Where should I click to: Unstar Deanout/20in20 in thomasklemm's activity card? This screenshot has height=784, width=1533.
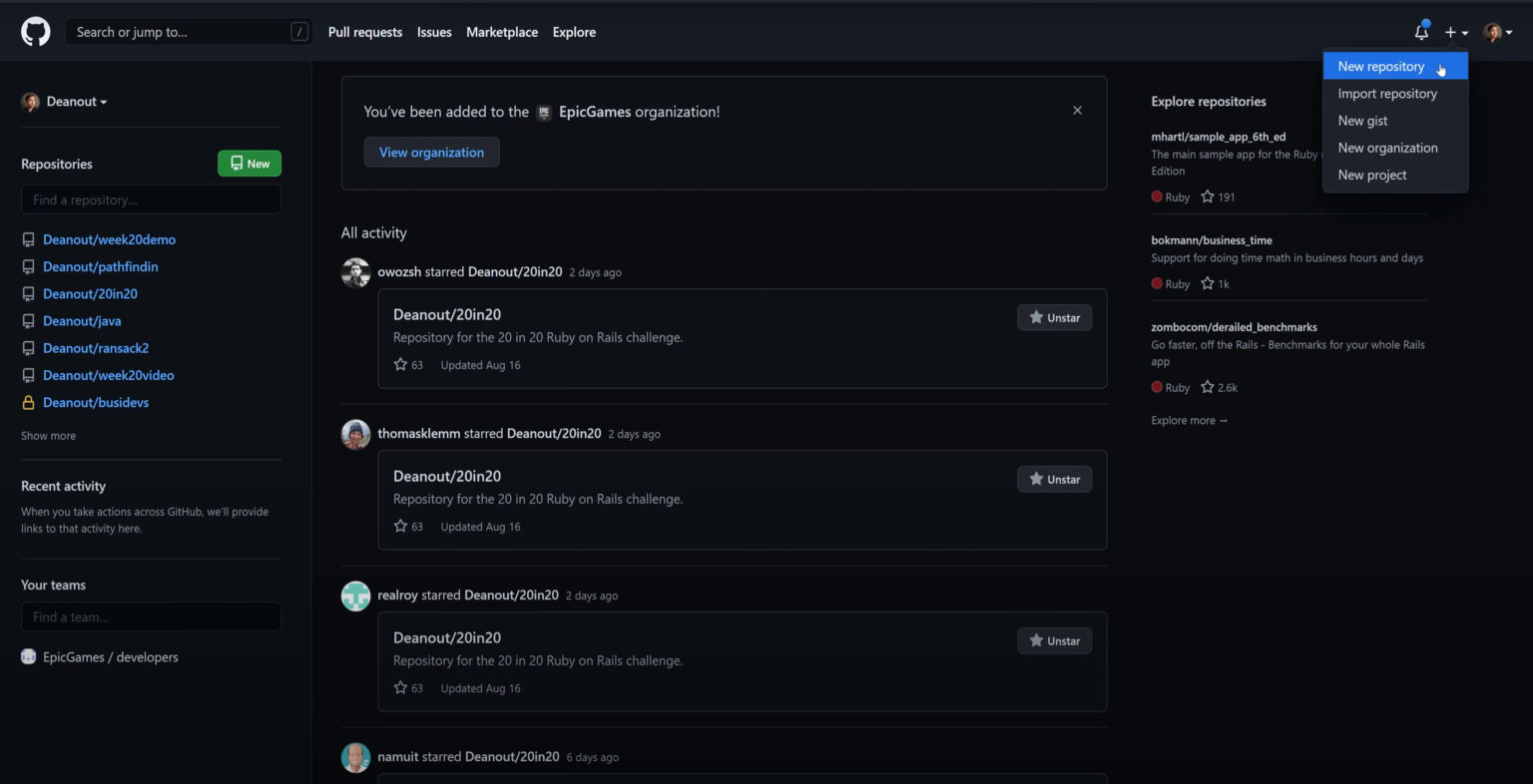point(1054,479)
